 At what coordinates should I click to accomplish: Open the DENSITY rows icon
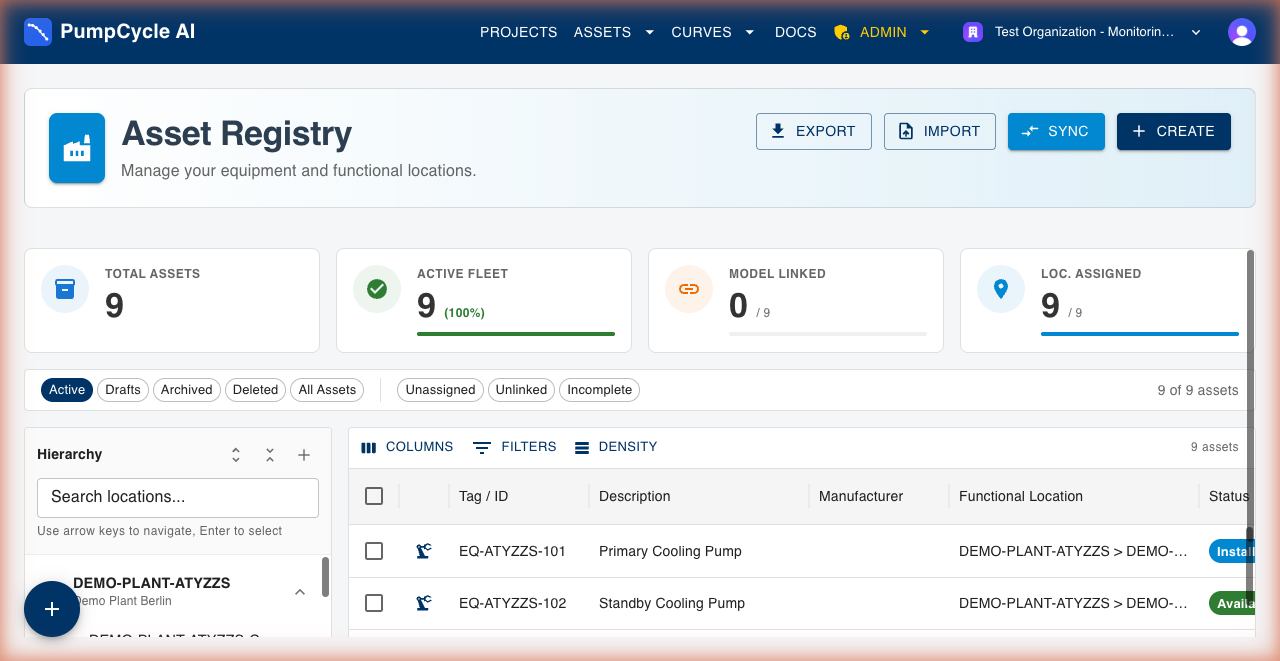click(583, 447)
